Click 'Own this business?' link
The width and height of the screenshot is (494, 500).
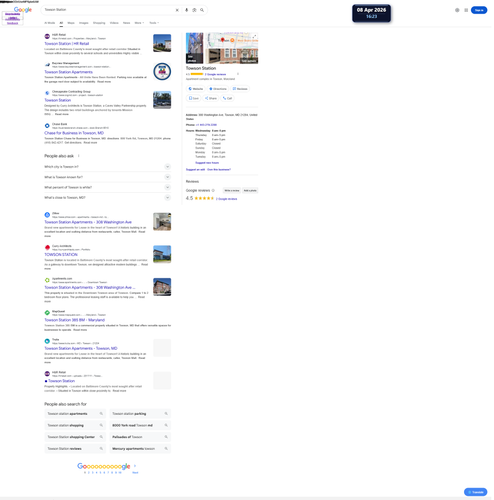pyautogui.click(x=219, y=170)
